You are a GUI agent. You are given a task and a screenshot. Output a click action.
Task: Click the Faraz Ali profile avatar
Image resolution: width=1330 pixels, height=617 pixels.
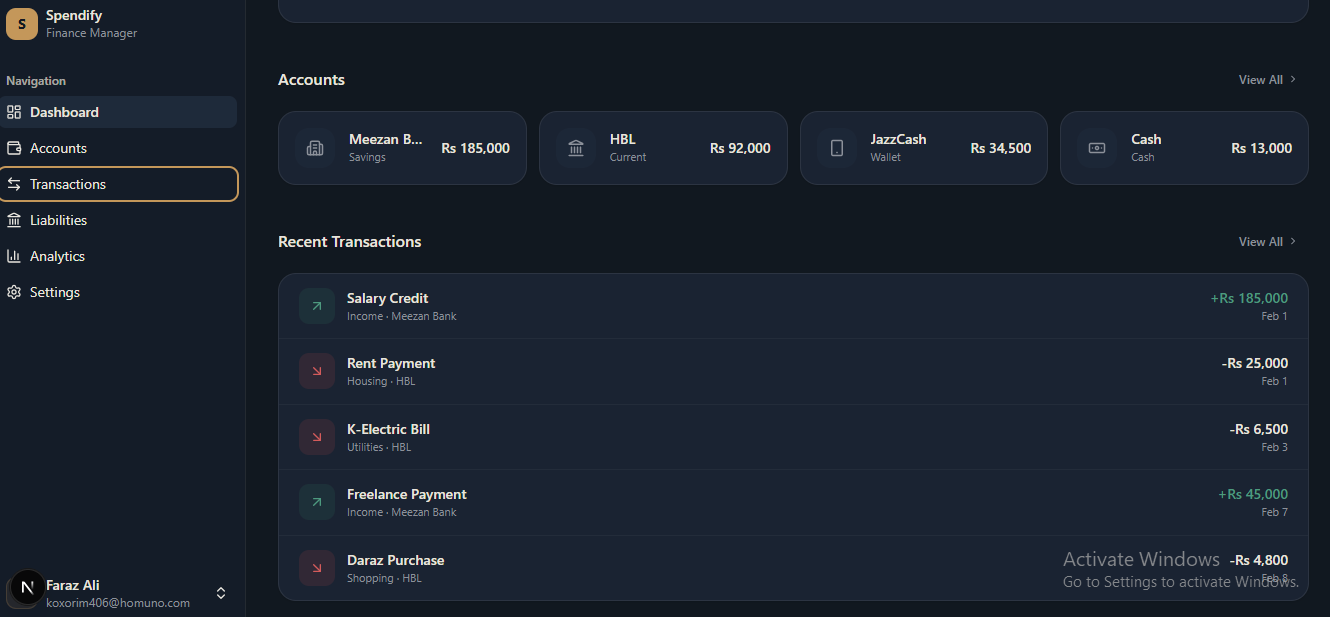coord(27,588)
